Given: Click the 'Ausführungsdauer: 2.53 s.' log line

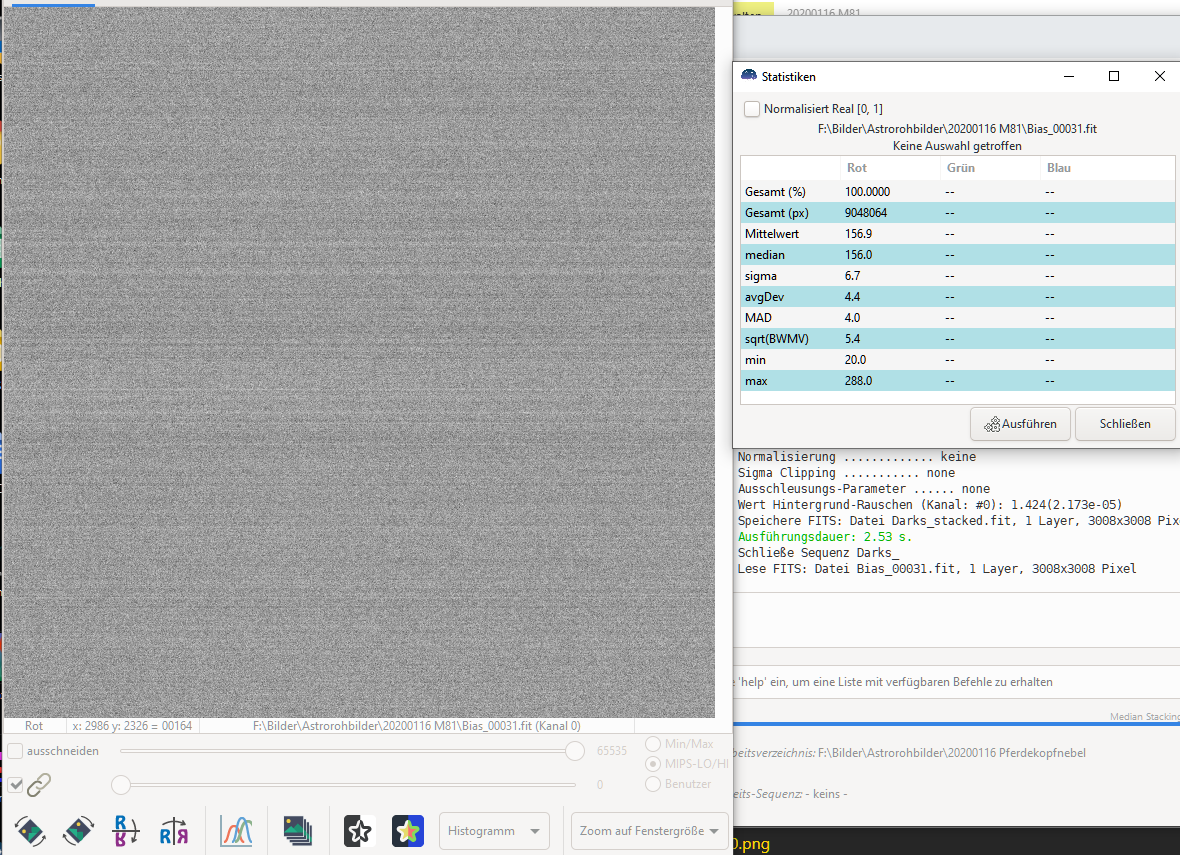Looking at the screenshot, I should pyautogui.click(x=824, y=537).
